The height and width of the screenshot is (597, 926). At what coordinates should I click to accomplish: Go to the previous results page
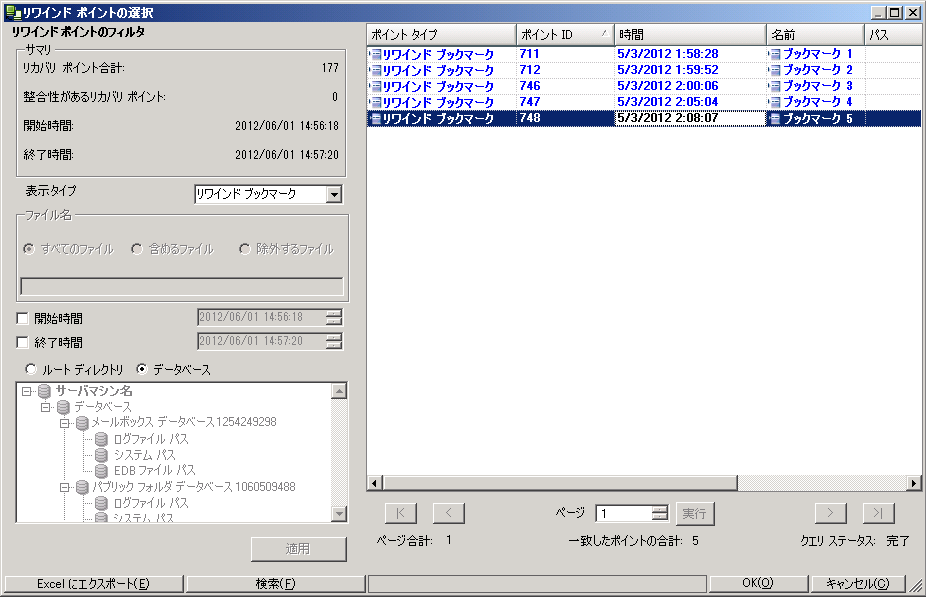click(448, 513)
